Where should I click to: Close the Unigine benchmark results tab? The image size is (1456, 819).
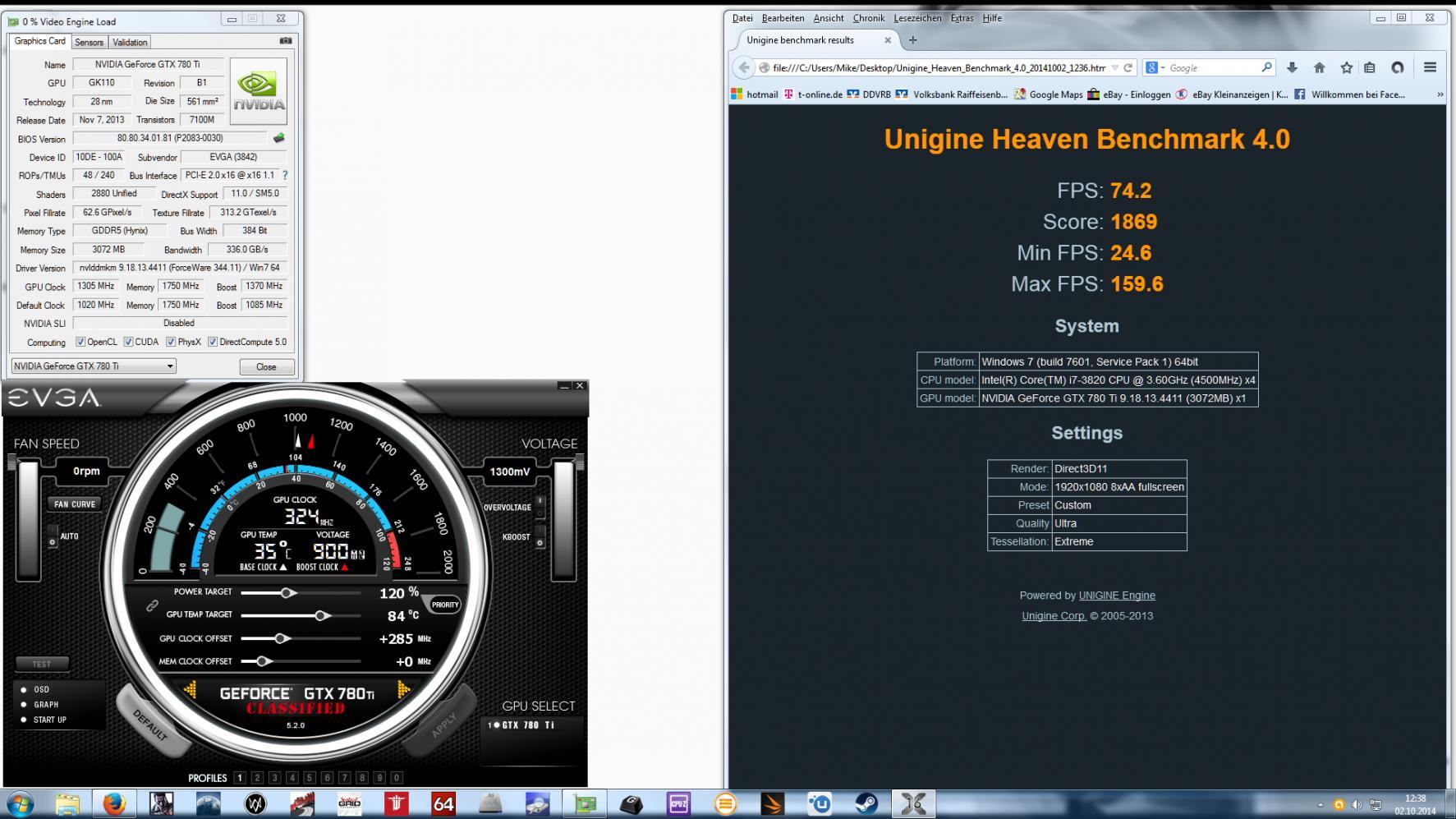[888, 40]
